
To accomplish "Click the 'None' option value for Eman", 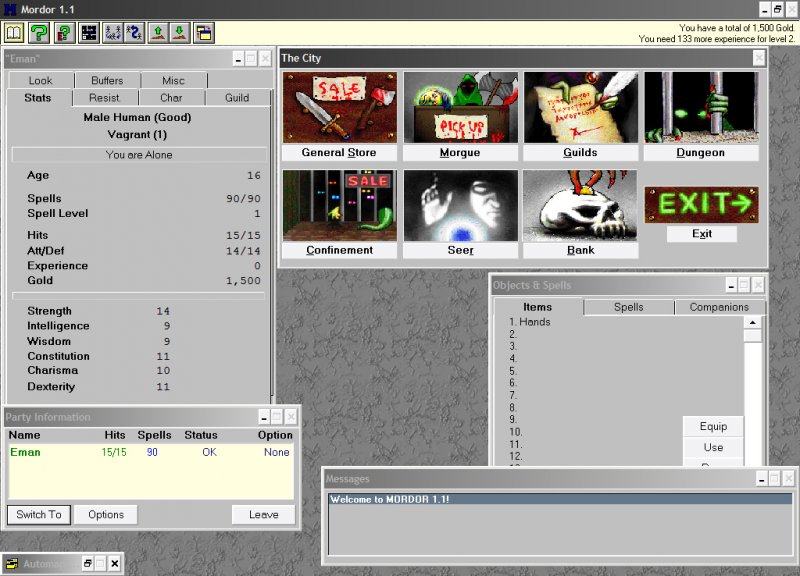I will [x=277, y=452].
